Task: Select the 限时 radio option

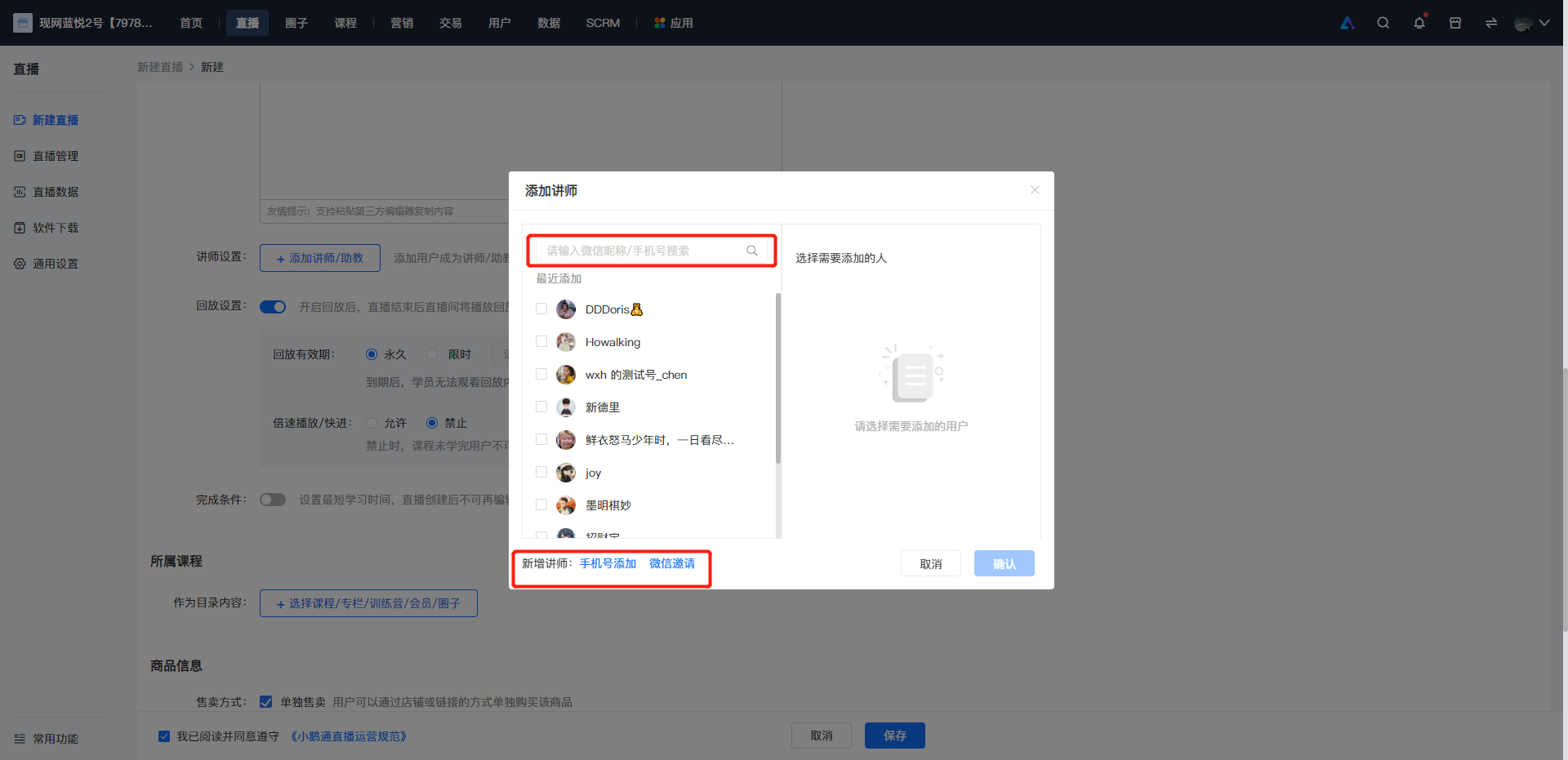Action: (432, 354)
